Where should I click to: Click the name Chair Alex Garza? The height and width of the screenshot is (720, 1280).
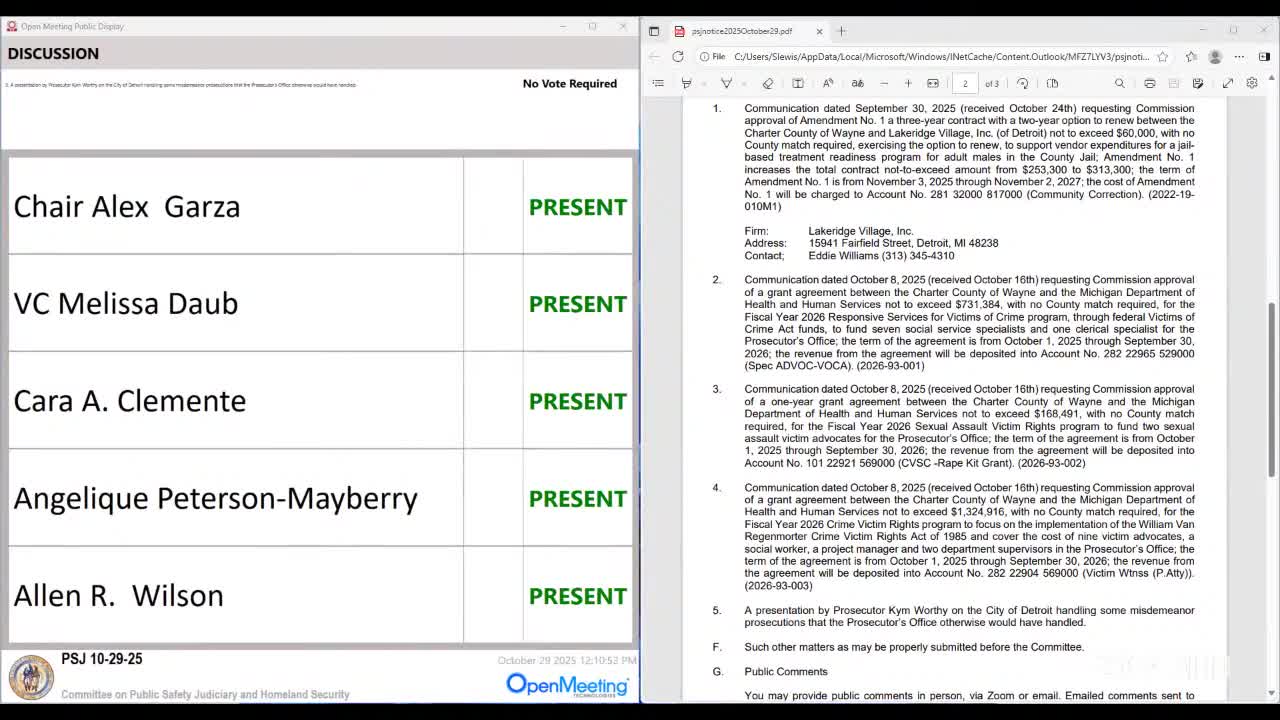(x=127, y=207)
